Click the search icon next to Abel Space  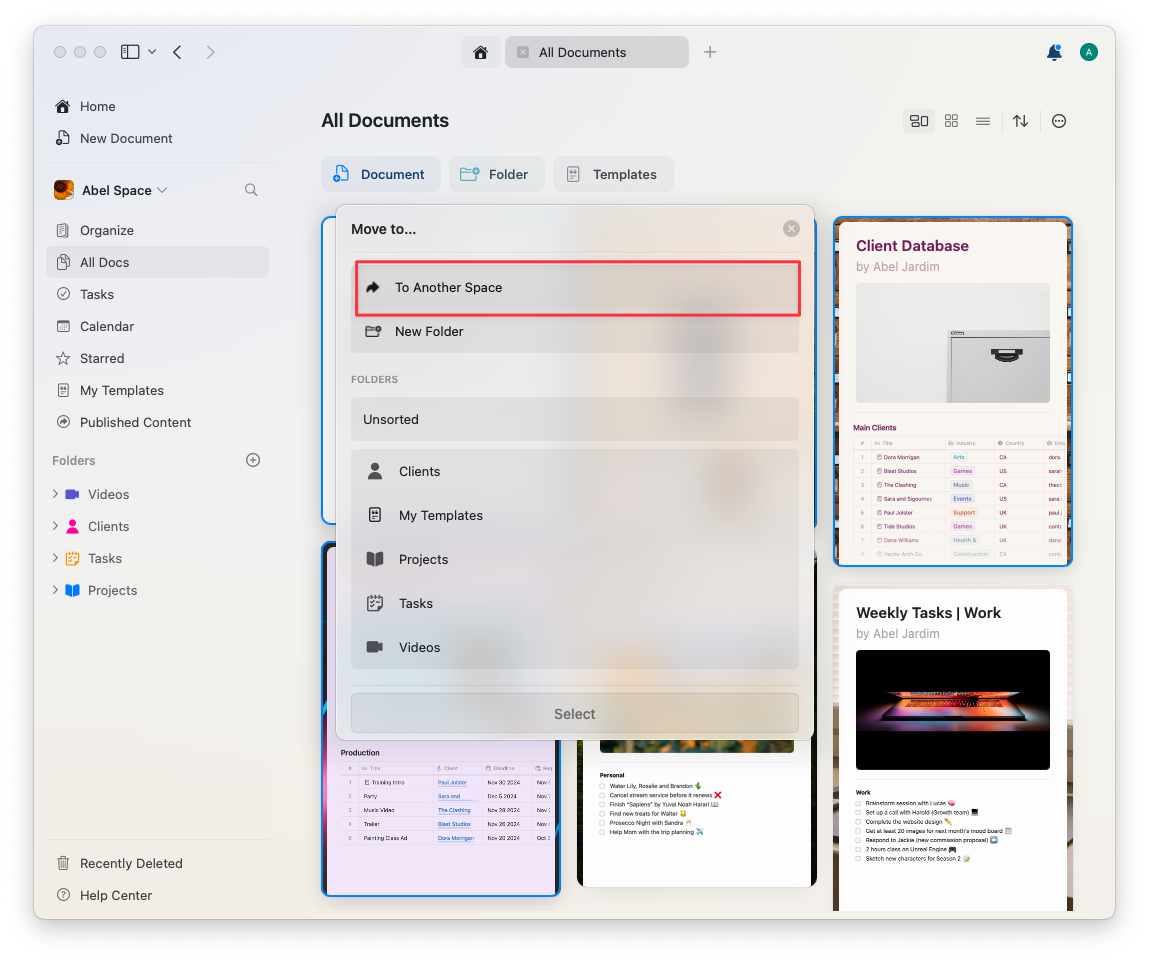tap(250, 189)
